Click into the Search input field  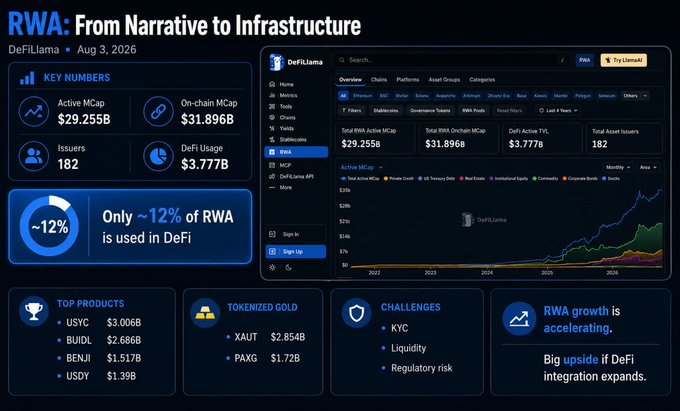click(451, 60)
